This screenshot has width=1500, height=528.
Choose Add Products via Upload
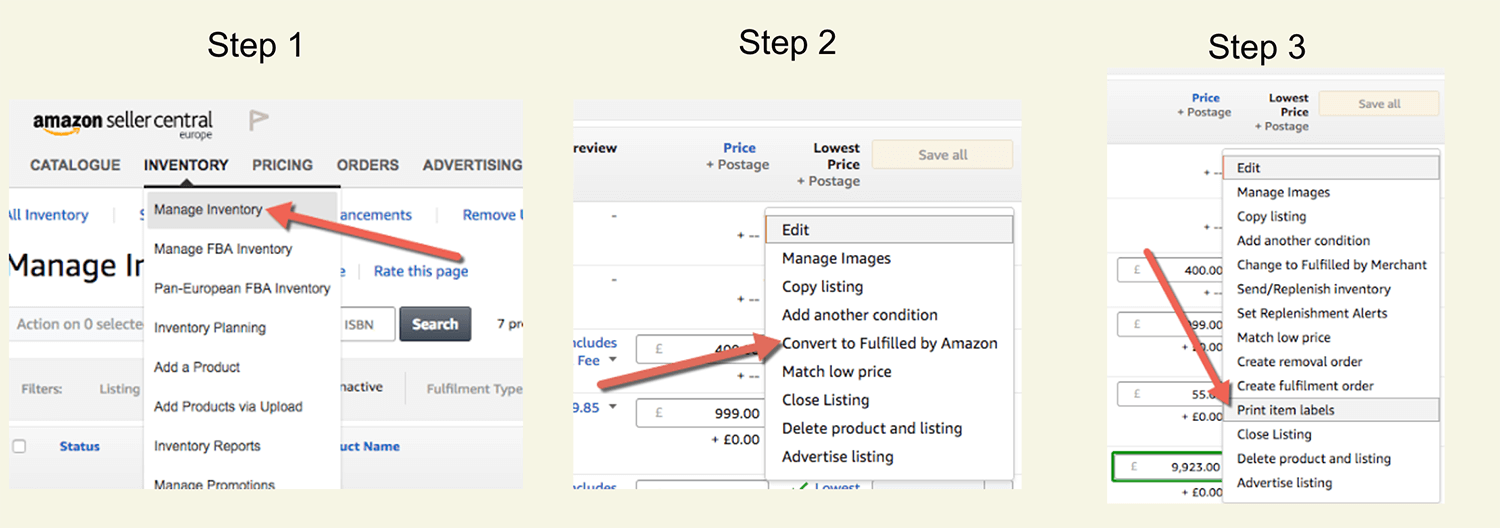tap(228, 407)
